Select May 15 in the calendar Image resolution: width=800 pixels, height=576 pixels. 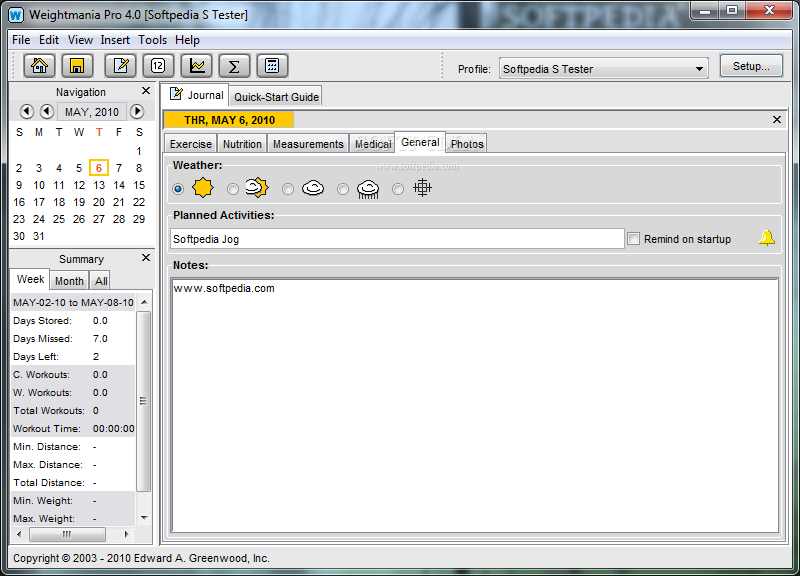(x=139, y=185)
